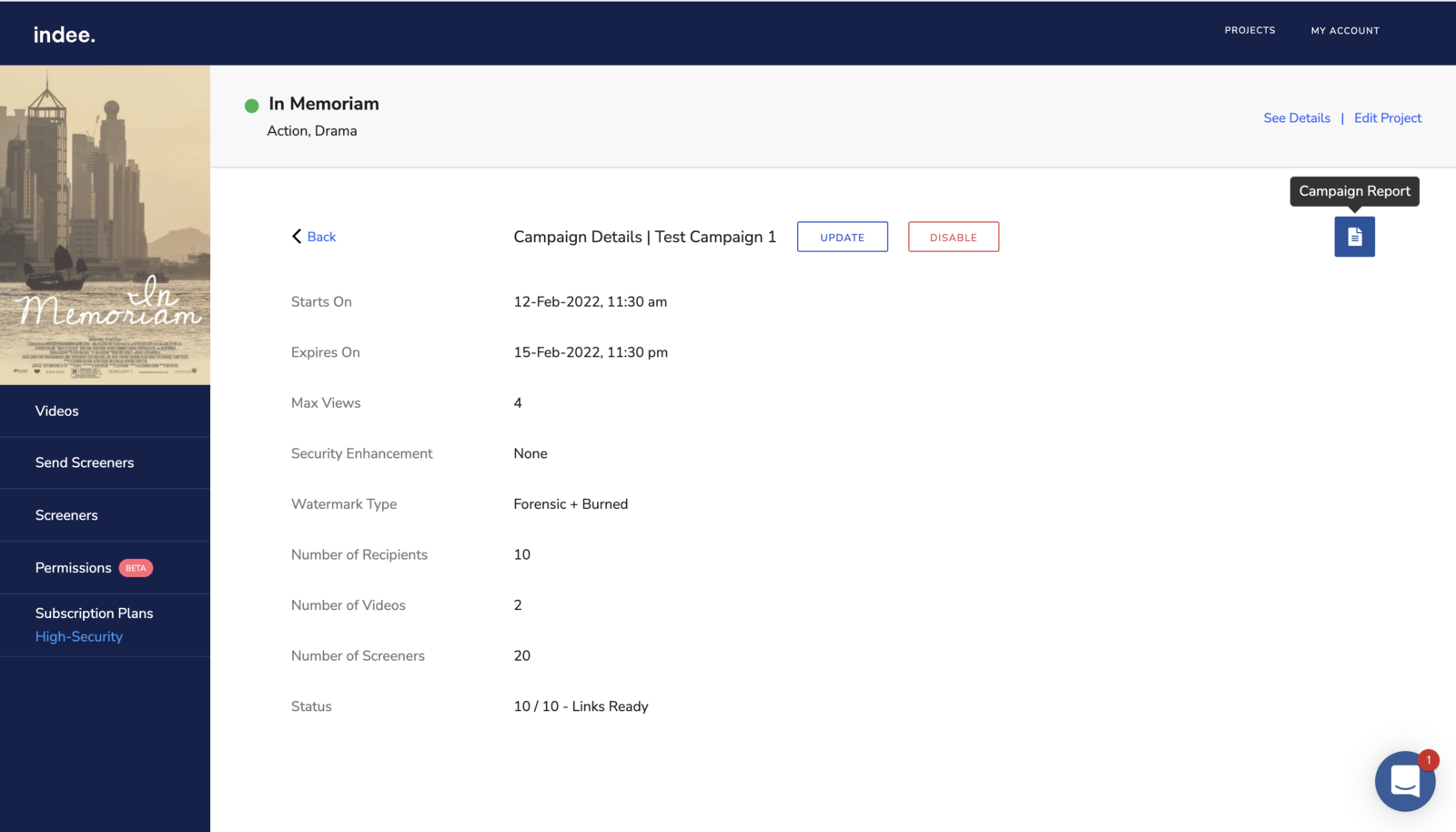Click the indee logo
Image resolution: width=1456 pixels, height=832 pixels.
(x=64, y=35)
